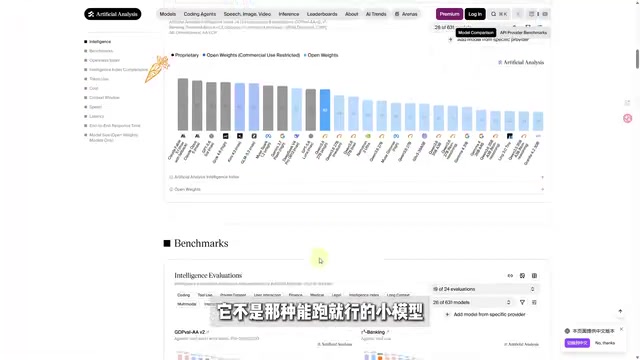The width and height of the screenshot is (640, 360).
Task: Open the GDPval-AA v2 chart link
Action: [x=191, y=332]
